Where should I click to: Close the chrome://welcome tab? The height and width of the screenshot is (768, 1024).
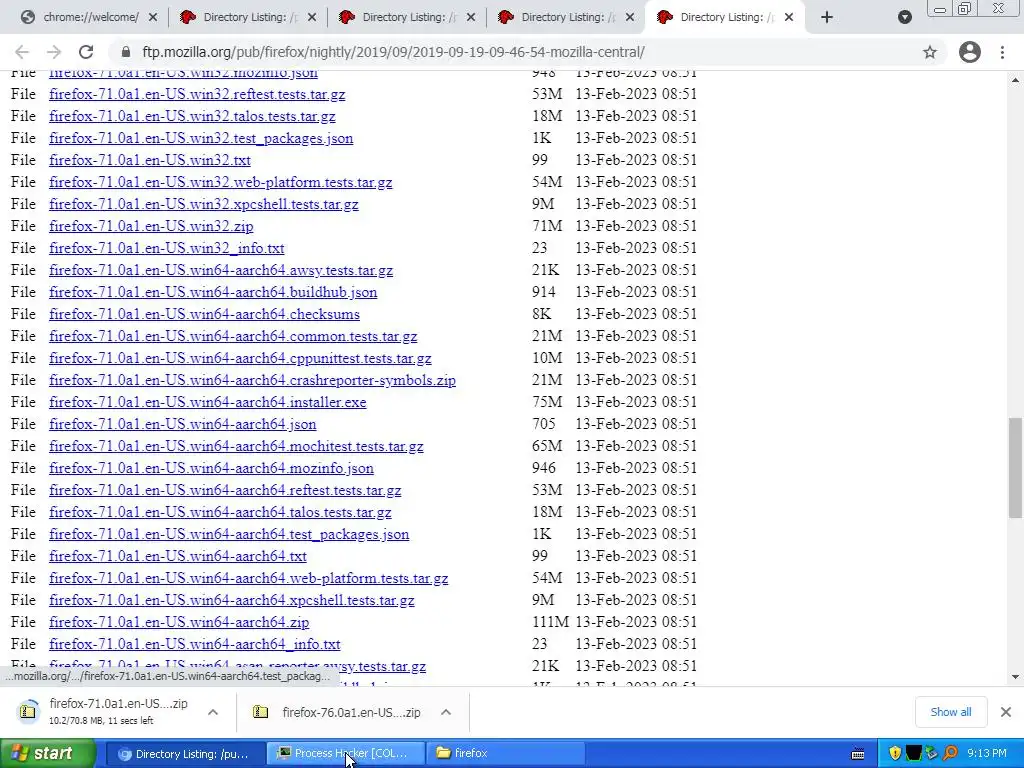[153, 18]
